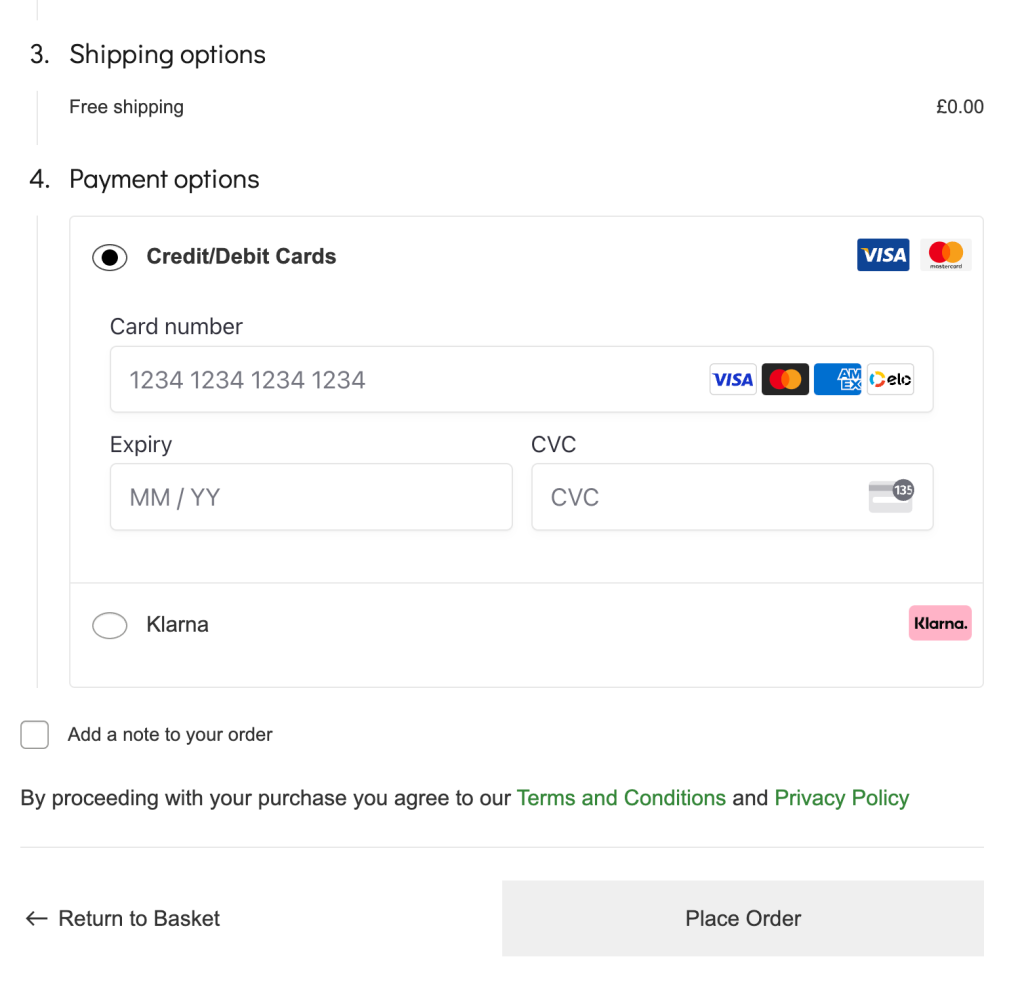Click the Mastercard icon inside card number field
Image resolution: width=1024 pixels, height=993 pixels.
(785, 379)
